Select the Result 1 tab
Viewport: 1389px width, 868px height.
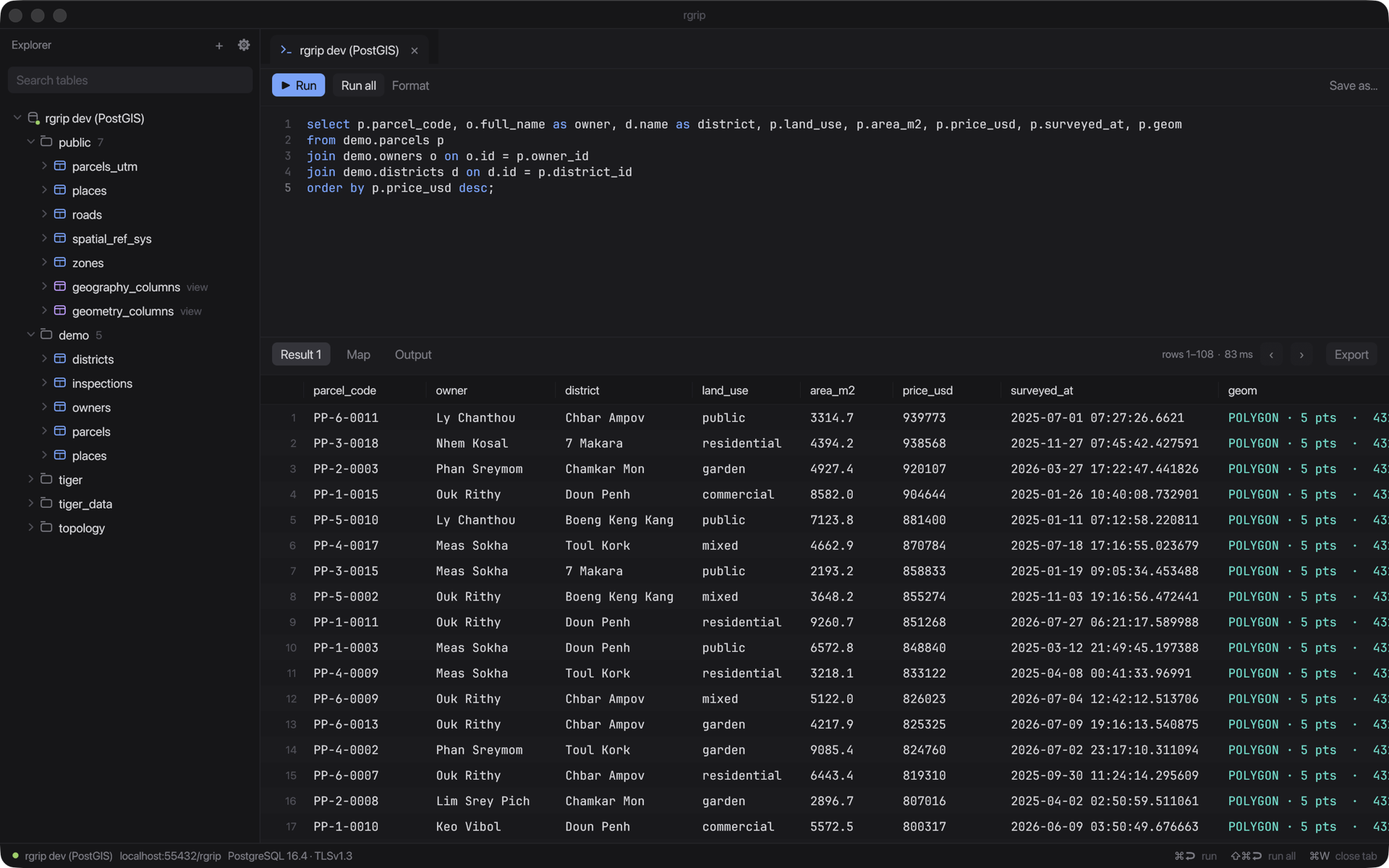301,354
